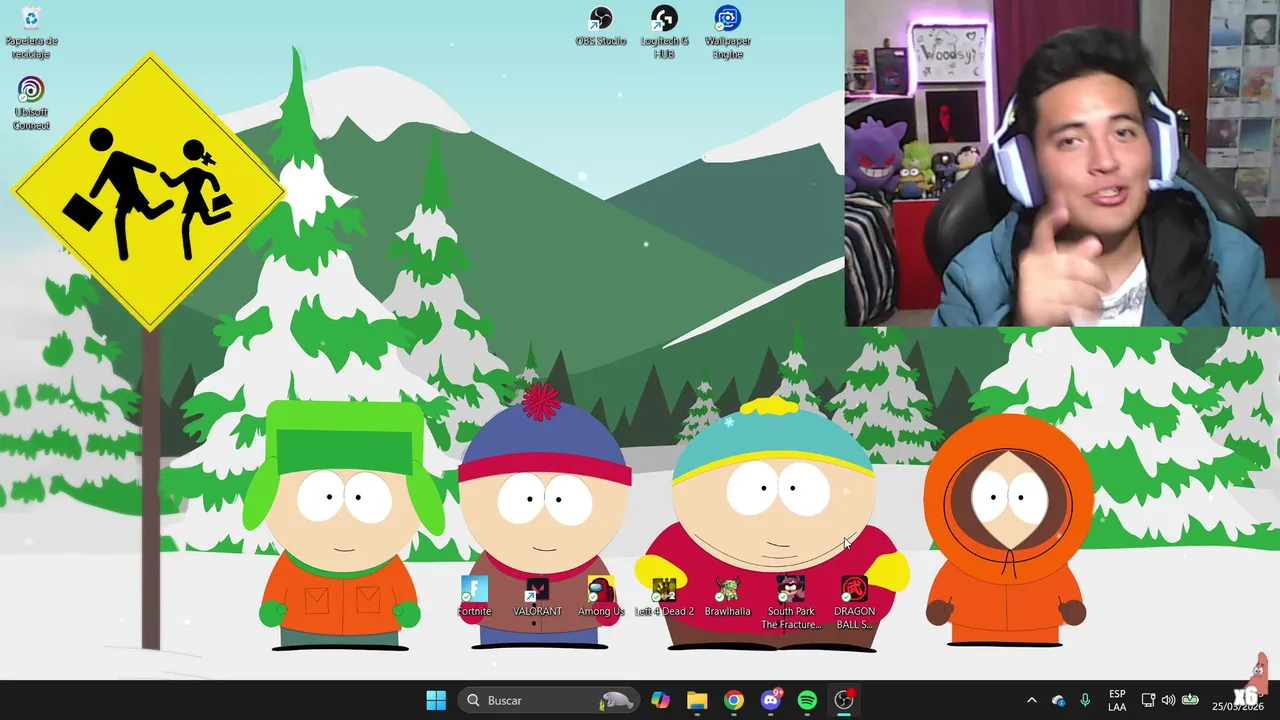Viewport: 1280px width, 720px height.
Task: Open the Papelera de reciclaje icon
Action: click(x=31, y=32)
